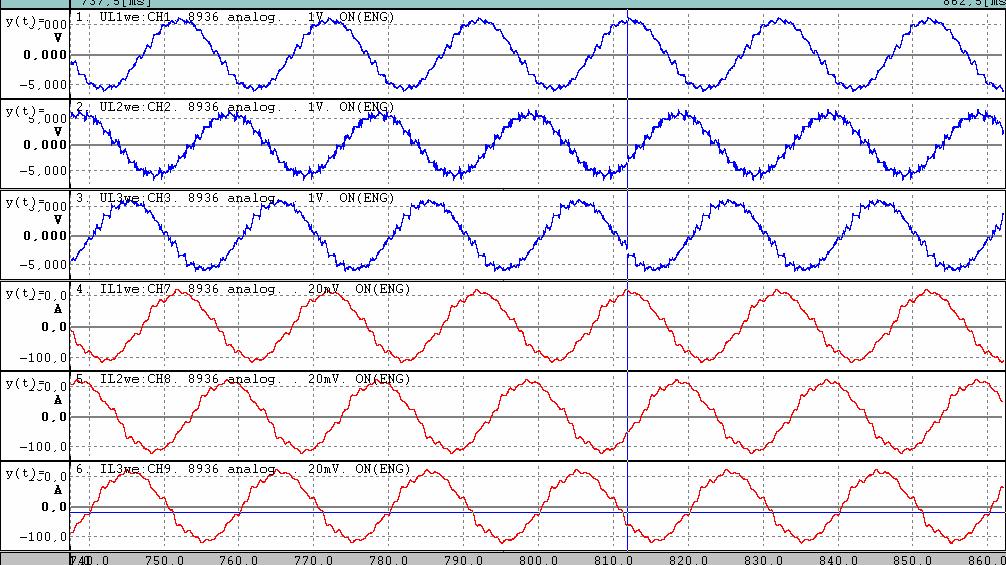
Task: Click the '770.0' time axis label
Action: coord(314,559)
